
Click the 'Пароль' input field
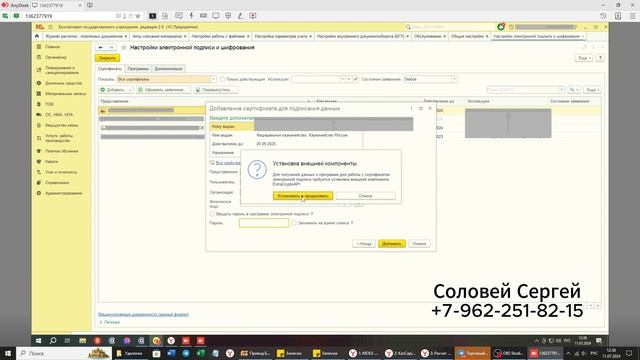point(264,223)
